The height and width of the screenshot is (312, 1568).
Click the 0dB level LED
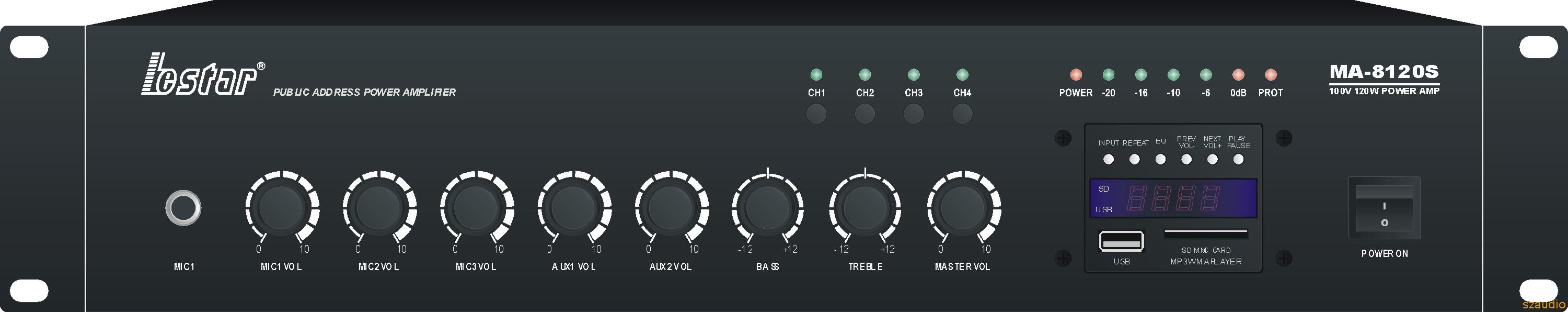coord(1238,74)
